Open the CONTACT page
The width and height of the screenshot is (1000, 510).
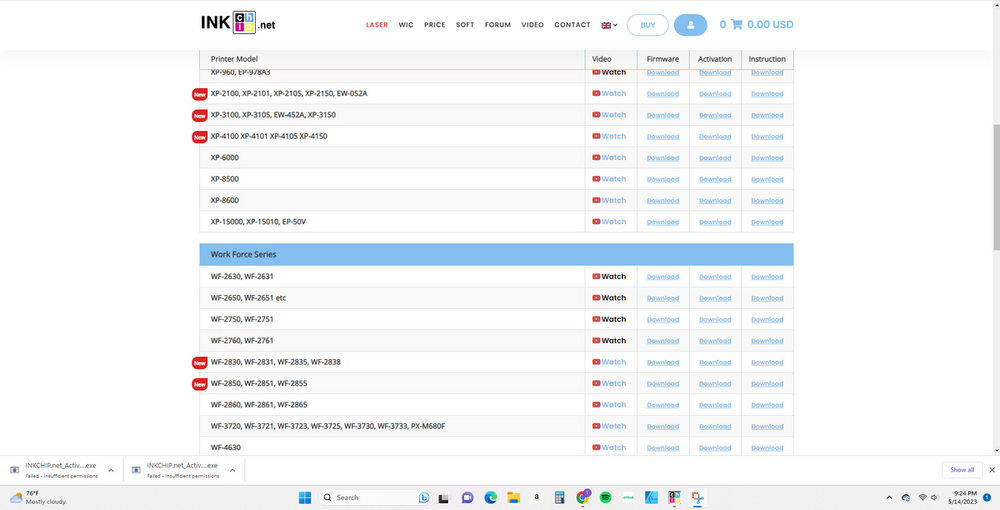[572, 25]
